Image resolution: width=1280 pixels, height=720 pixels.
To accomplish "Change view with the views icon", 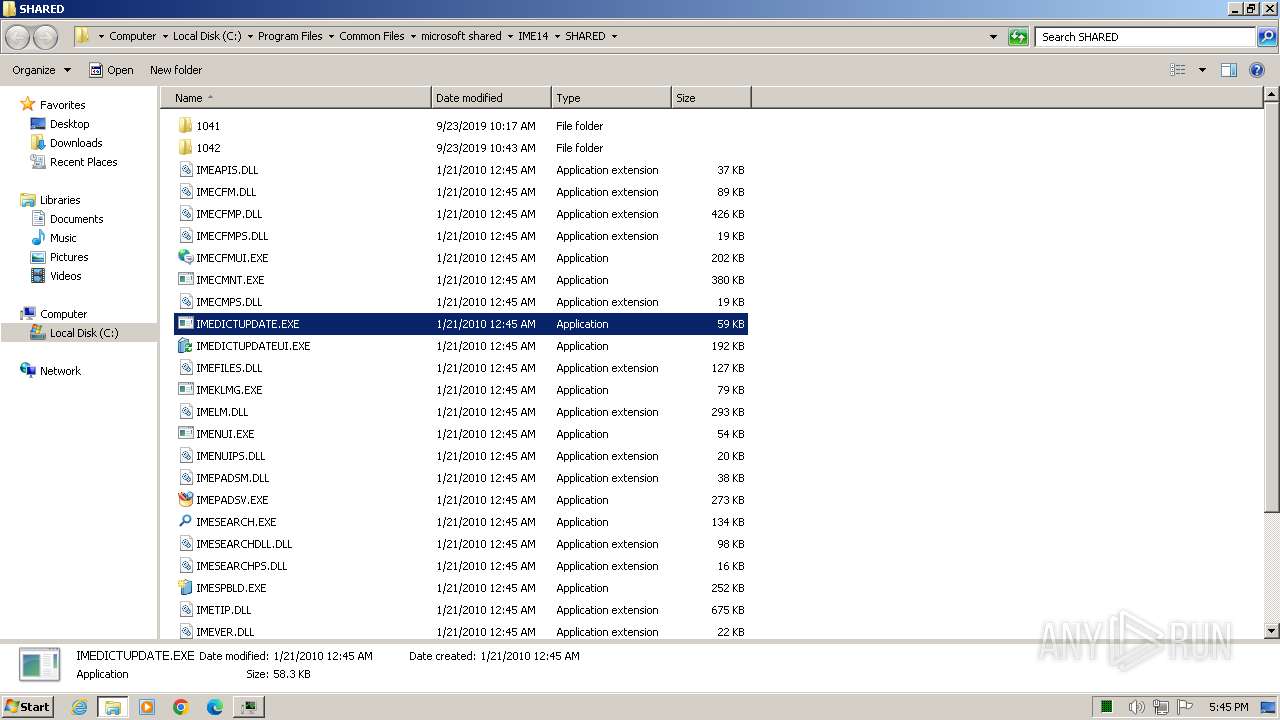I will [x=1178, y=70].
